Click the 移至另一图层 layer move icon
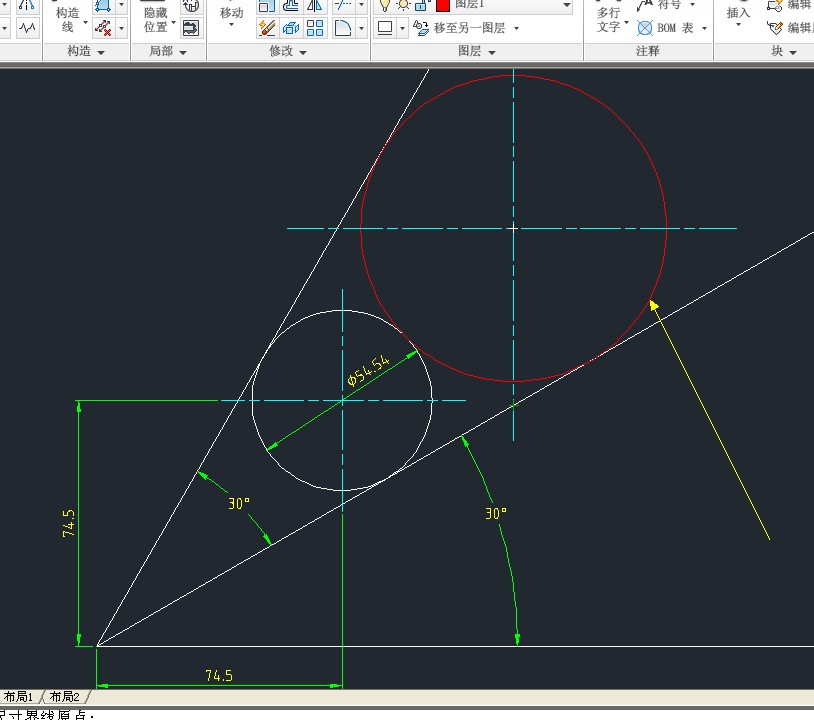This screenshot has width=814, height=720. point(421,28)
